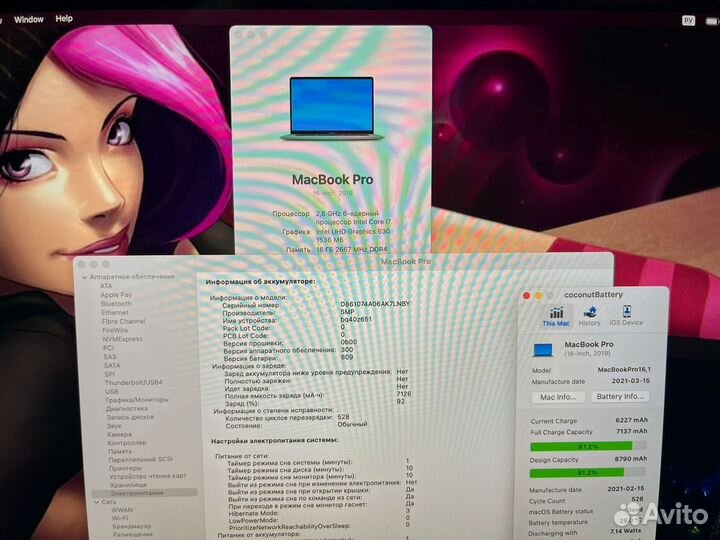Select Apple Pay in the sidebar
Viewport: 720px width, 540px height.
coord(116,295)
